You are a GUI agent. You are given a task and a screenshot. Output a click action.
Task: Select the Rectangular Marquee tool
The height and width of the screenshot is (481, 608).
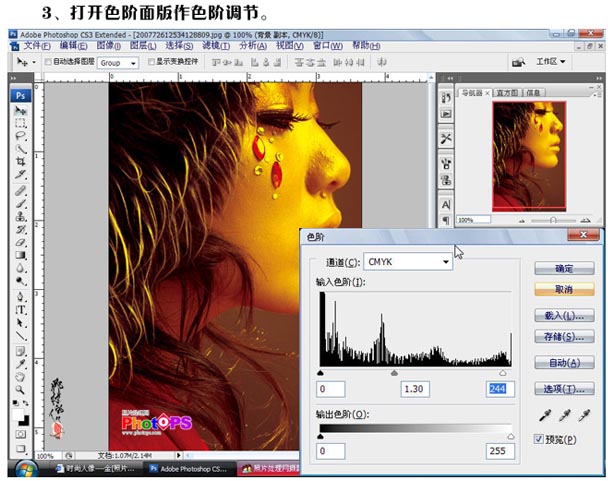coord(21,123)
